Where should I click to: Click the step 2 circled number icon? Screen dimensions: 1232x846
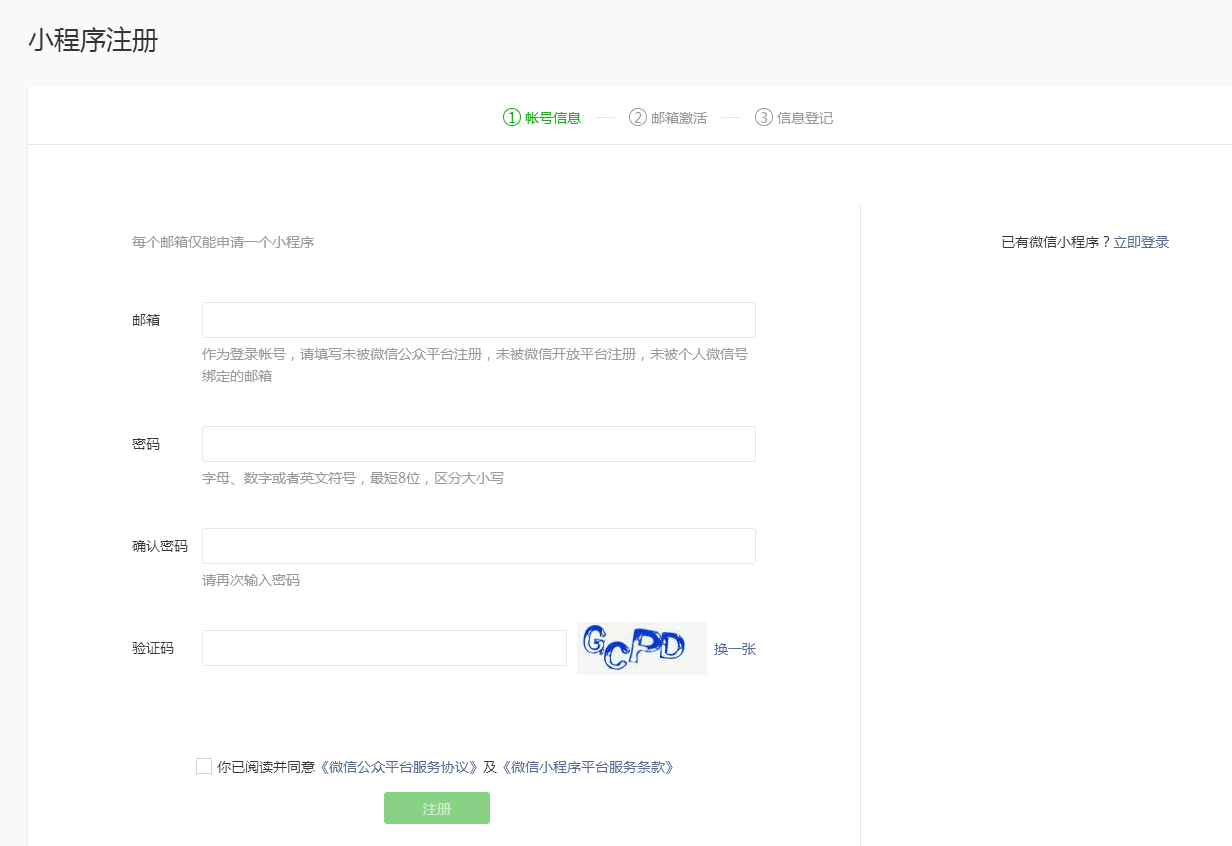(638, 117)
